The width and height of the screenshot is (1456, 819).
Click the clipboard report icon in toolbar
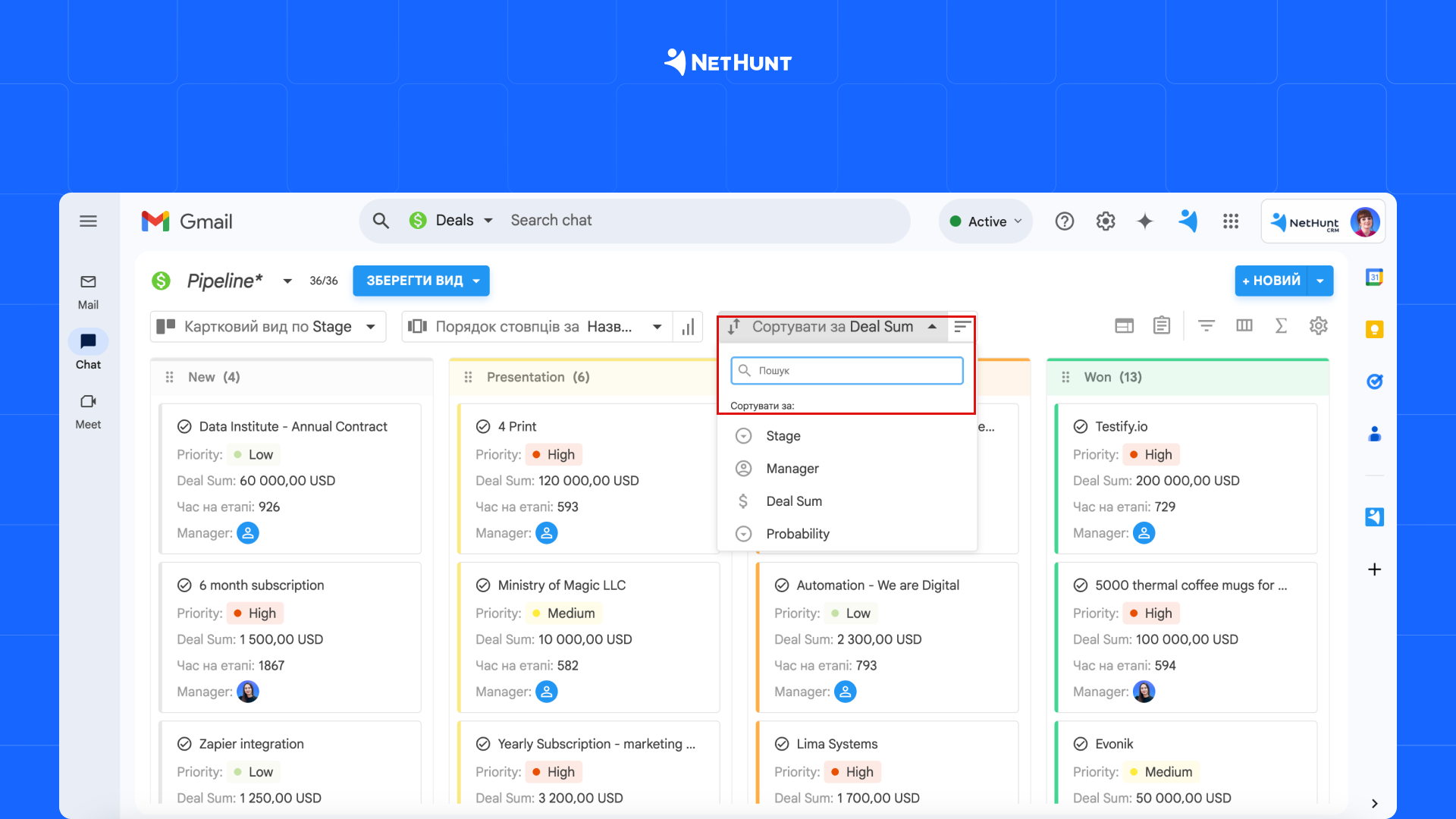pyautogui.click(x=1161, y=326)
